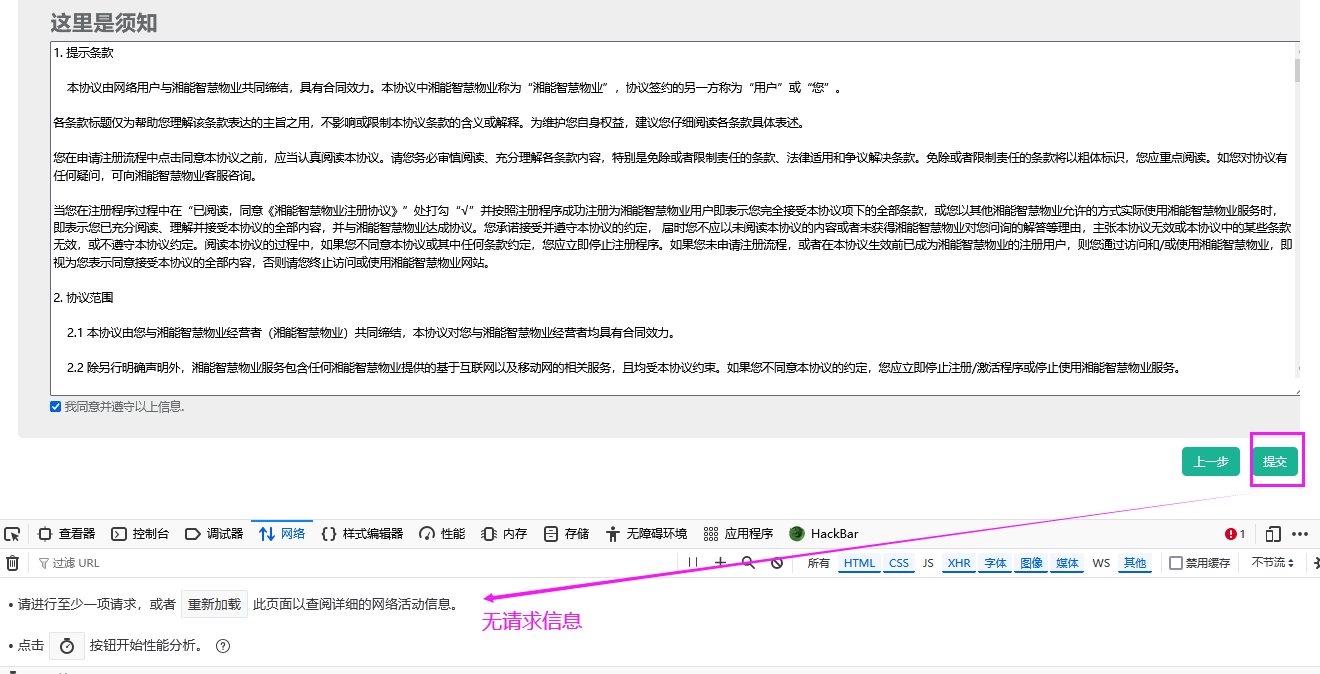1320x674 pixels.
Task: Enable the 禁用缓存 (disable cache) checkbox
Action: coord(1176,563)
